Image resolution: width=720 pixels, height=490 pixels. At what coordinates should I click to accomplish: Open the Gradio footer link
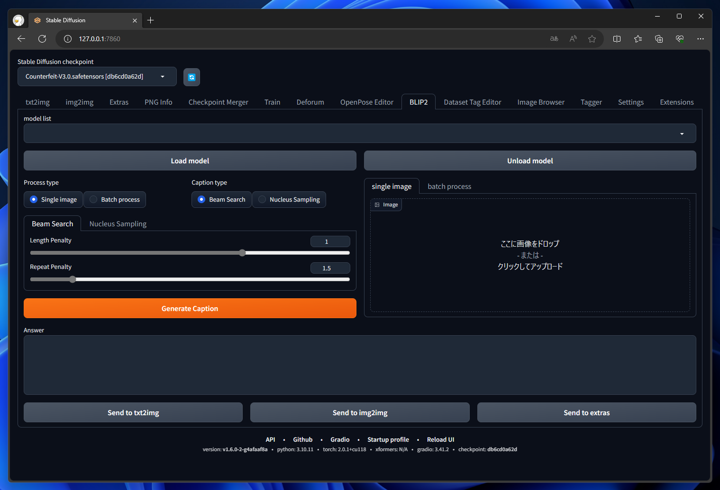click(x=340, y=439)
